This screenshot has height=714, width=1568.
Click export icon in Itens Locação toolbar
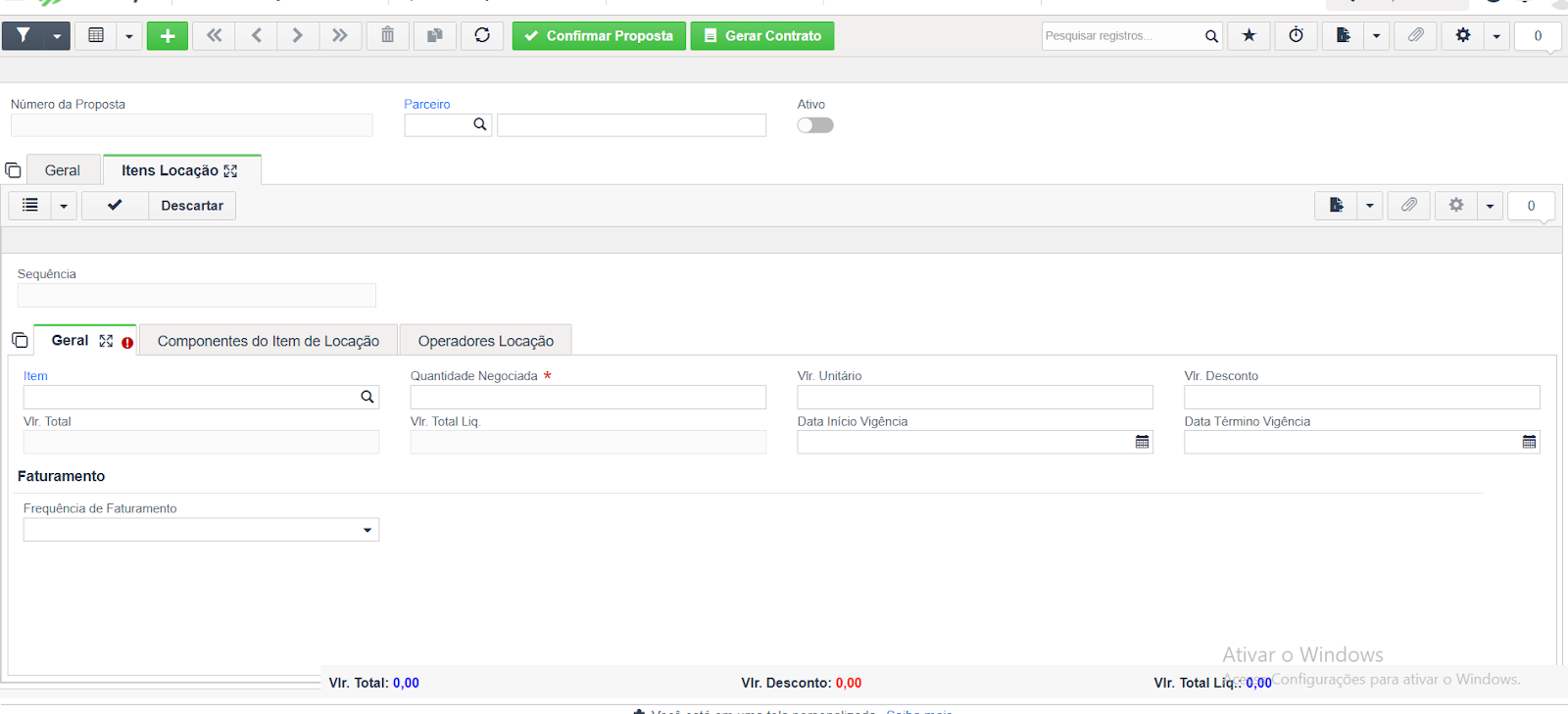1337,206
